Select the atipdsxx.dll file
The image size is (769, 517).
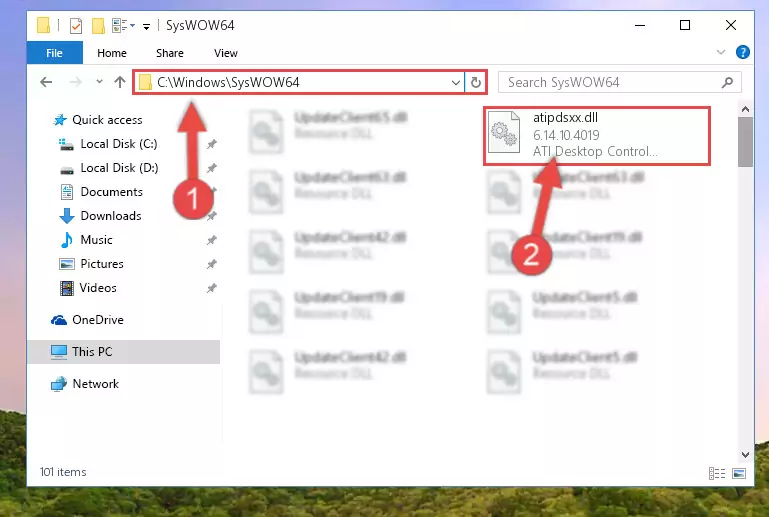pos(597,136)
